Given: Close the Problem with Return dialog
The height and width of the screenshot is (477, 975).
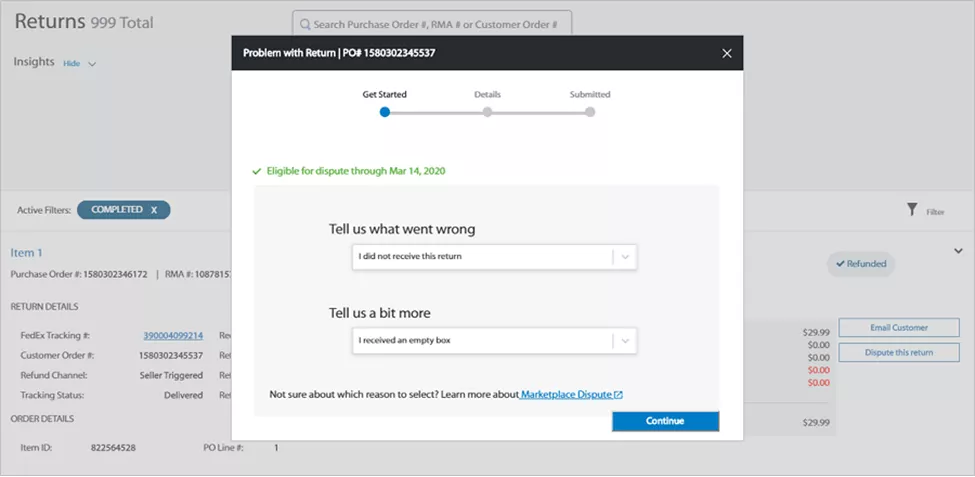Looking at the screenshot, I should 727,53.
